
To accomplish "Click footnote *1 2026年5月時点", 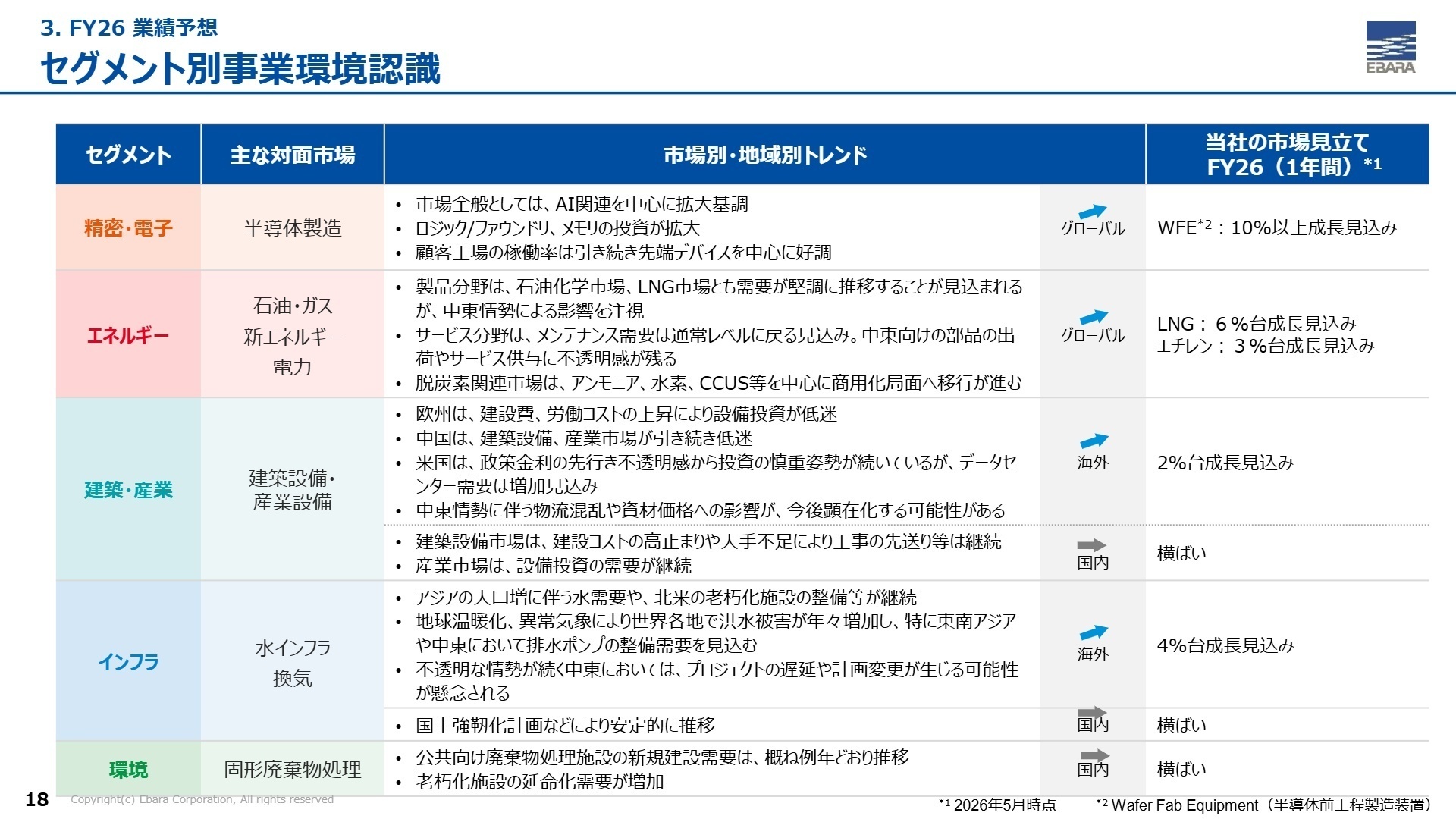I will 997,805.
